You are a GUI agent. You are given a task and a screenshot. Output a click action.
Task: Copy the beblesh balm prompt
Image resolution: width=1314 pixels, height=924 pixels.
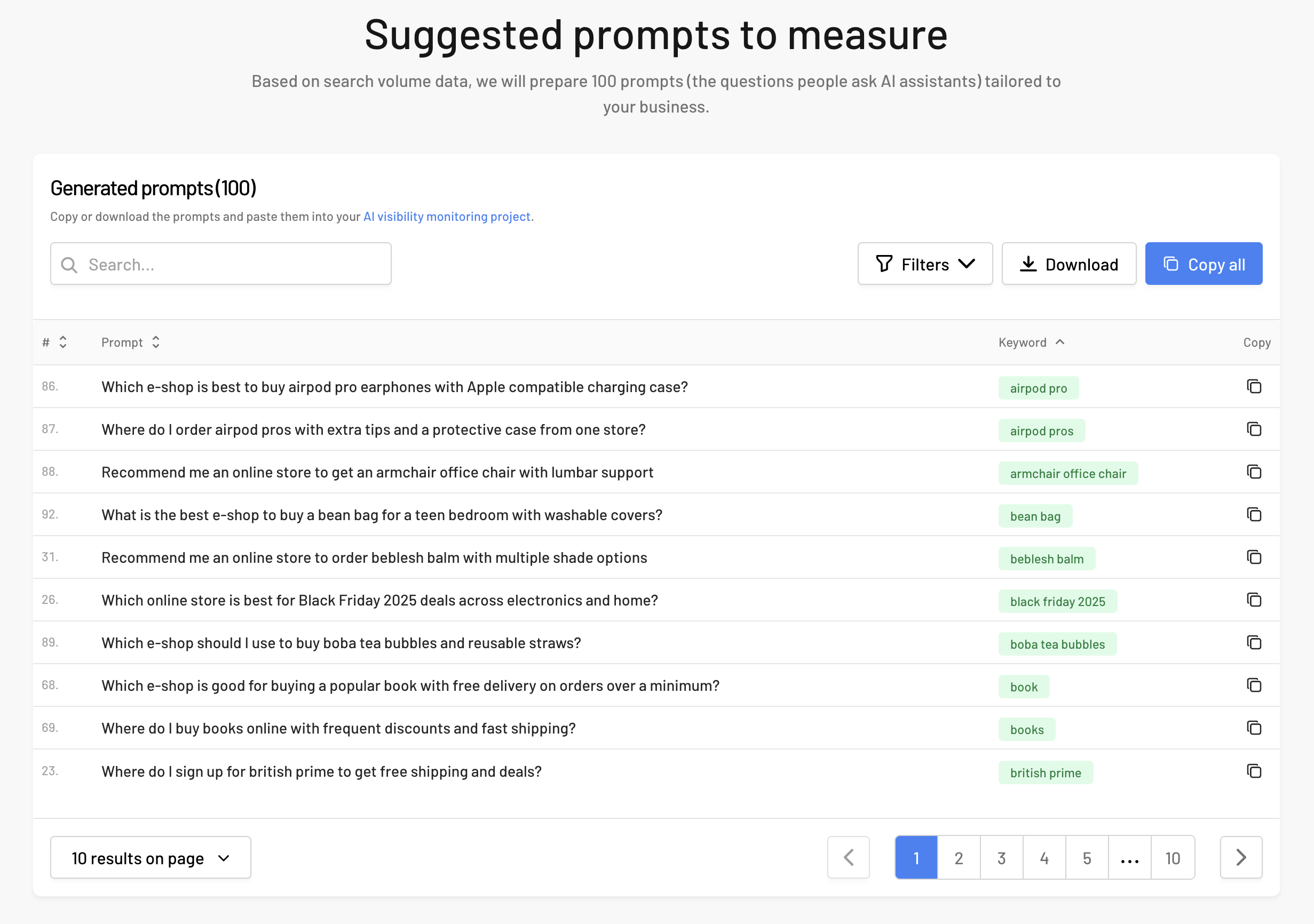(1254, 557)
